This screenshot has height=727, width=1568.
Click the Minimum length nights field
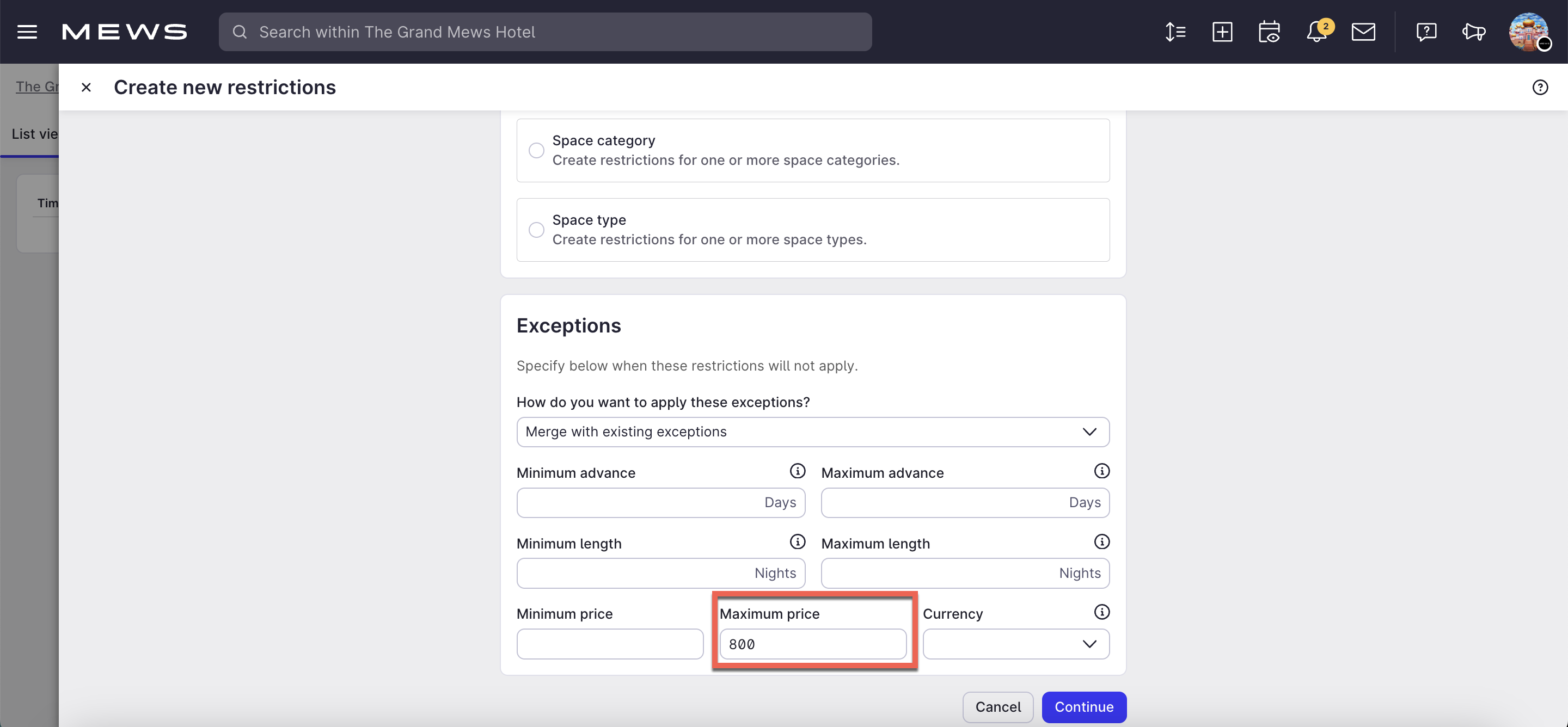click(660, 574)
